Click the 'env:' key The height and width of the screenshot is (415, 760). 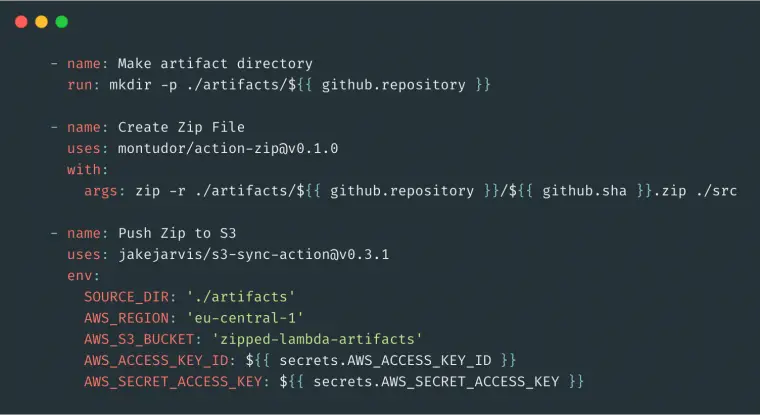[83, 276]
